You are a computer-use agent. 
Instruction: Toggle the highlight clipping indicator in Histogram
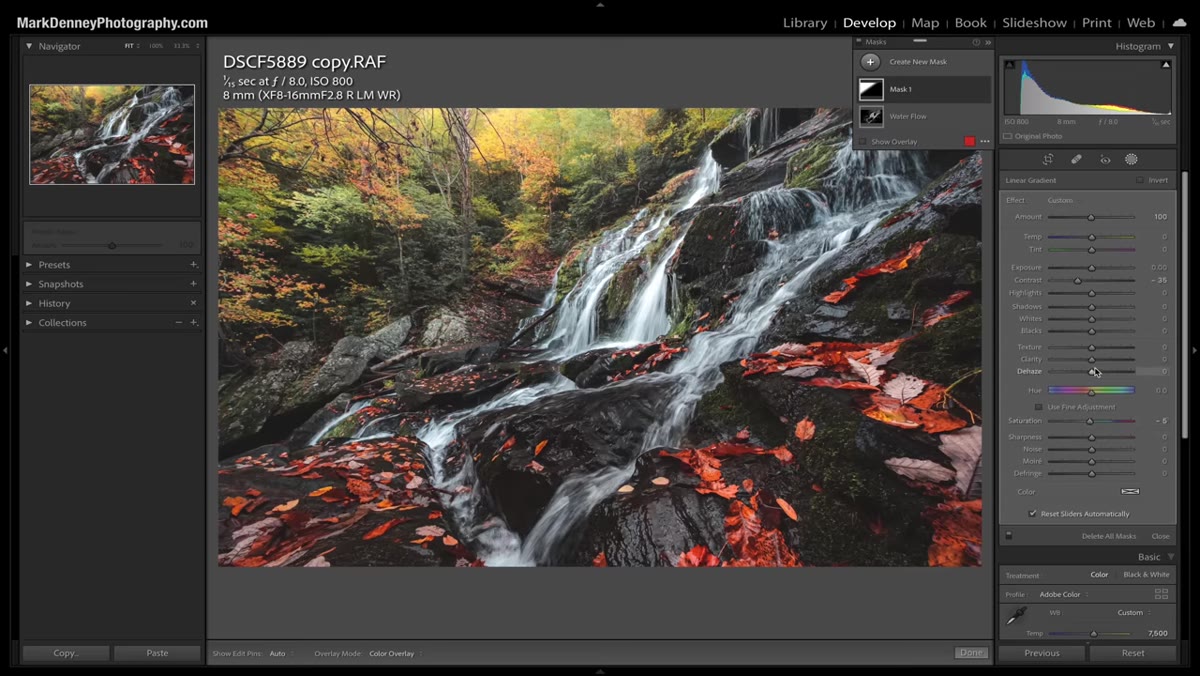coord(1166,65)
